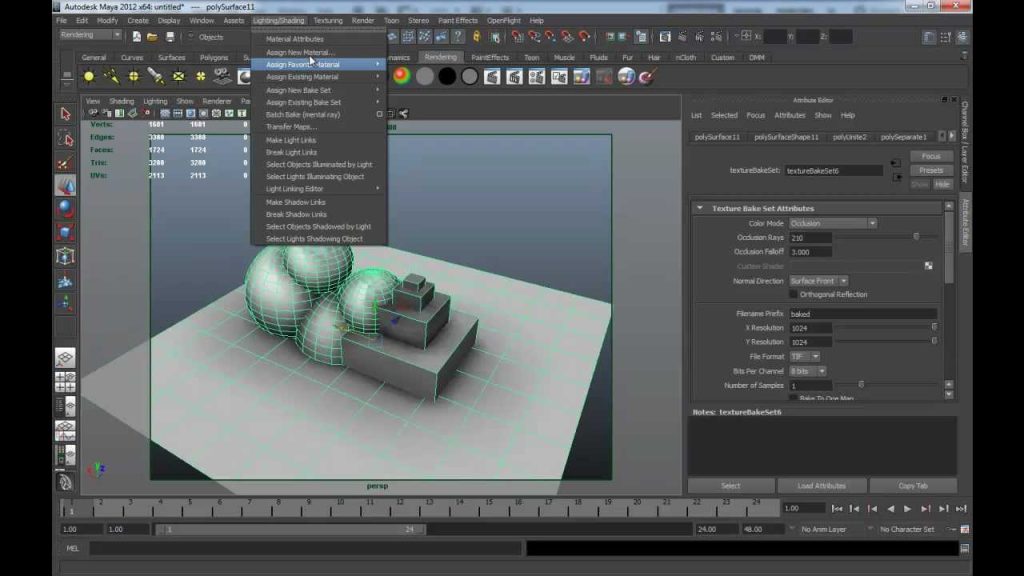
Task: Expand Assign New Bake Set submenu
Action: [x=320, y=90]
